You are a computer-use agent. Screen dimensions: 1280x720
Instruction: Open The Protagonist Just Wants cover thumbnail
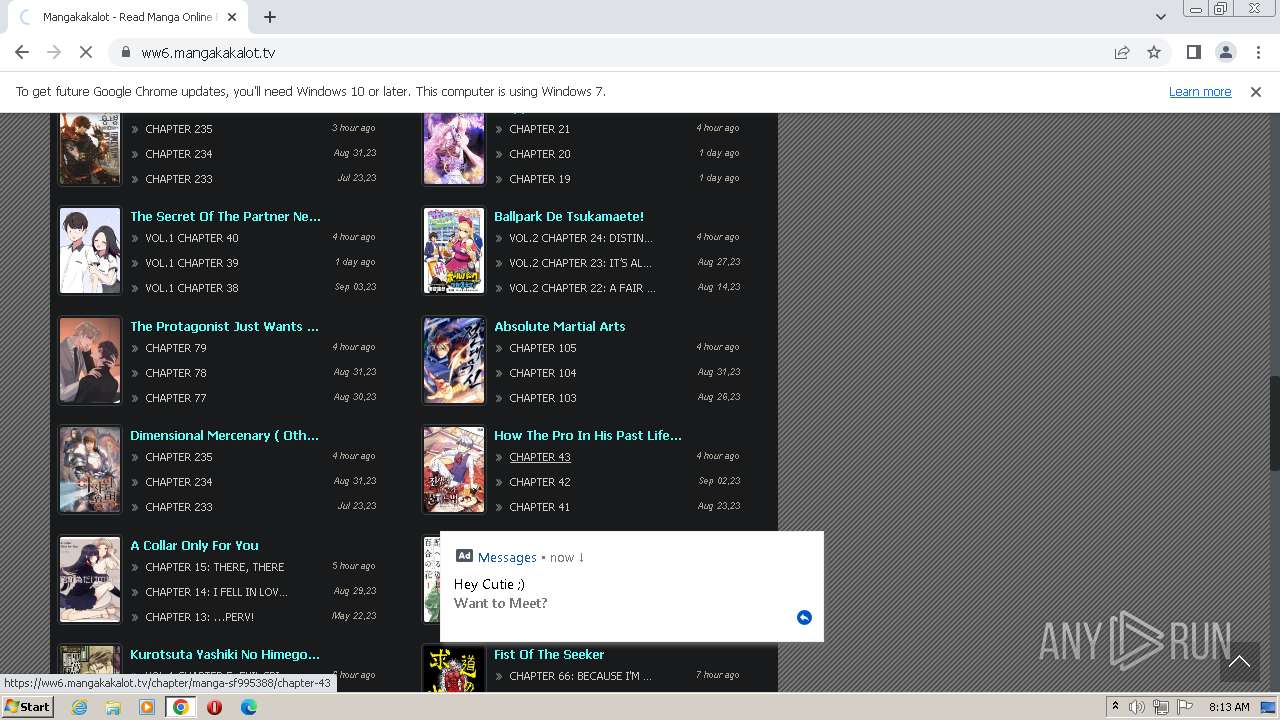click(x=90, y=360)
